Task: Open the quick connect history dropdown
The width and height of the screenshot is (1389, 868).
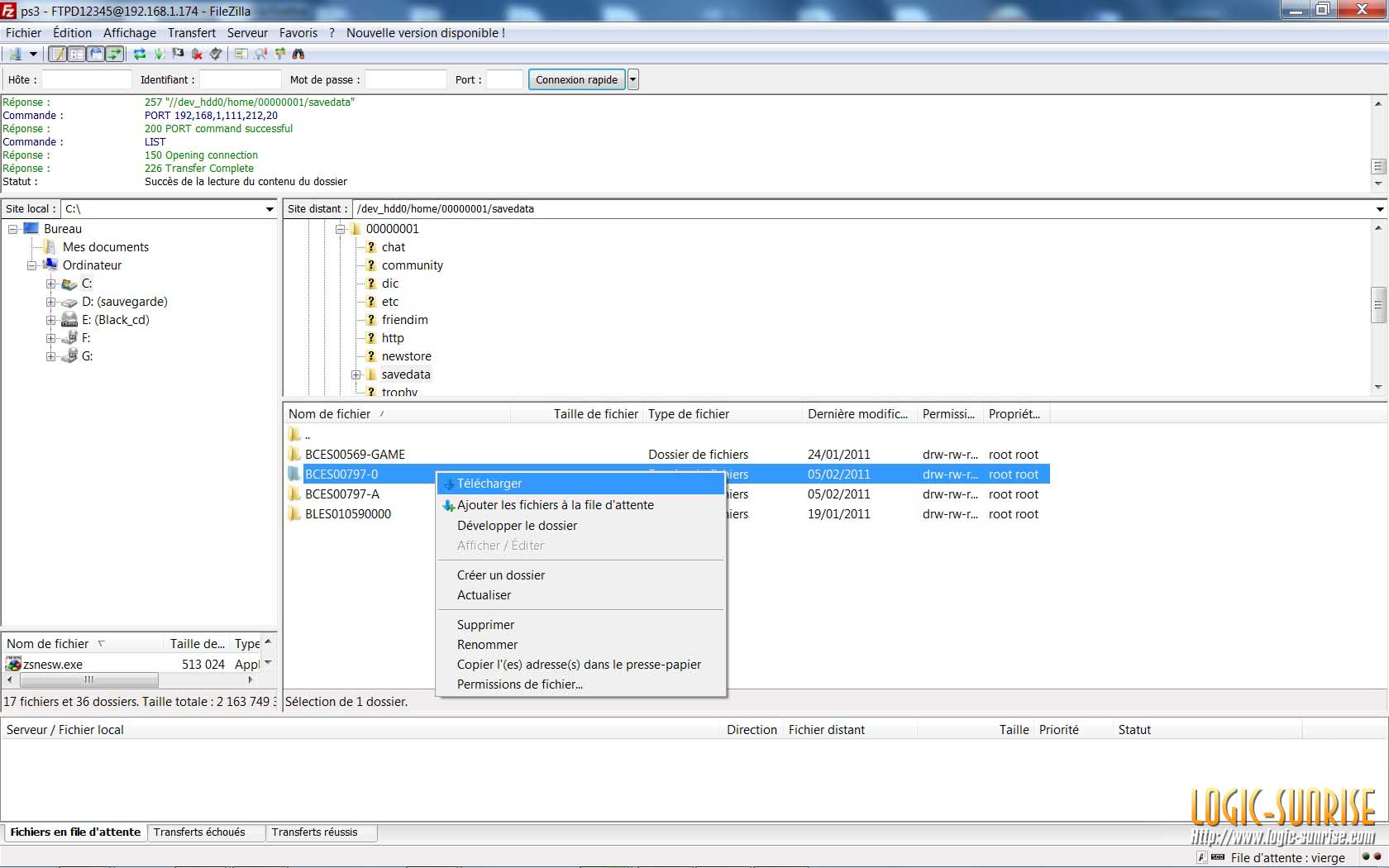Action: (633, 80)
